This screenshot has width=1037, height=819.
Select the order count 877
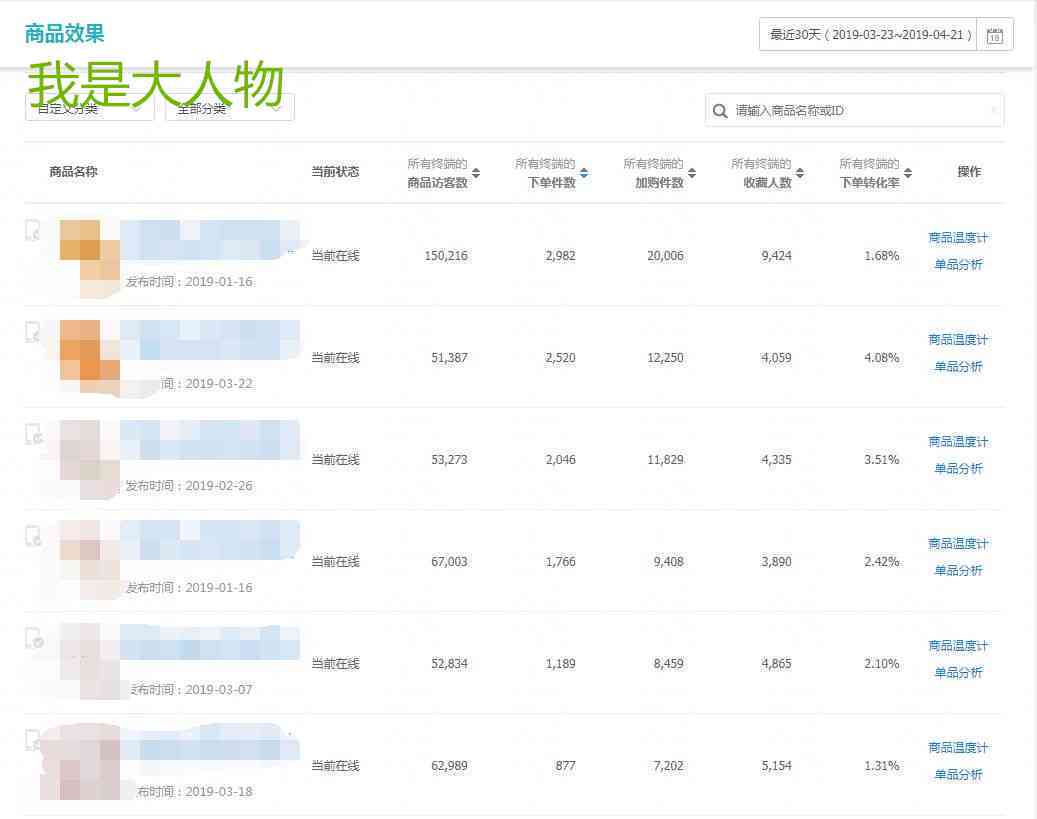tap(565, 765)
